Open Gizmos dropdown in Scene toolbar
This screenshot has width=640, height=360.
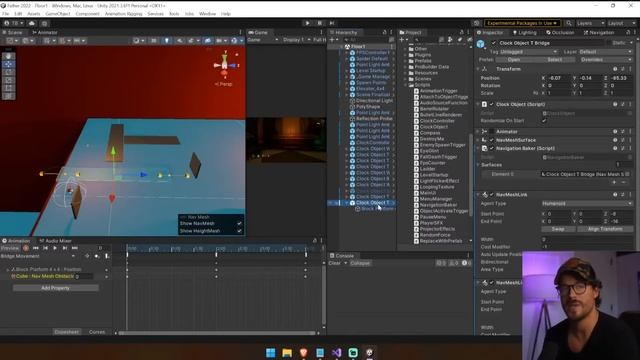[236, 40]
